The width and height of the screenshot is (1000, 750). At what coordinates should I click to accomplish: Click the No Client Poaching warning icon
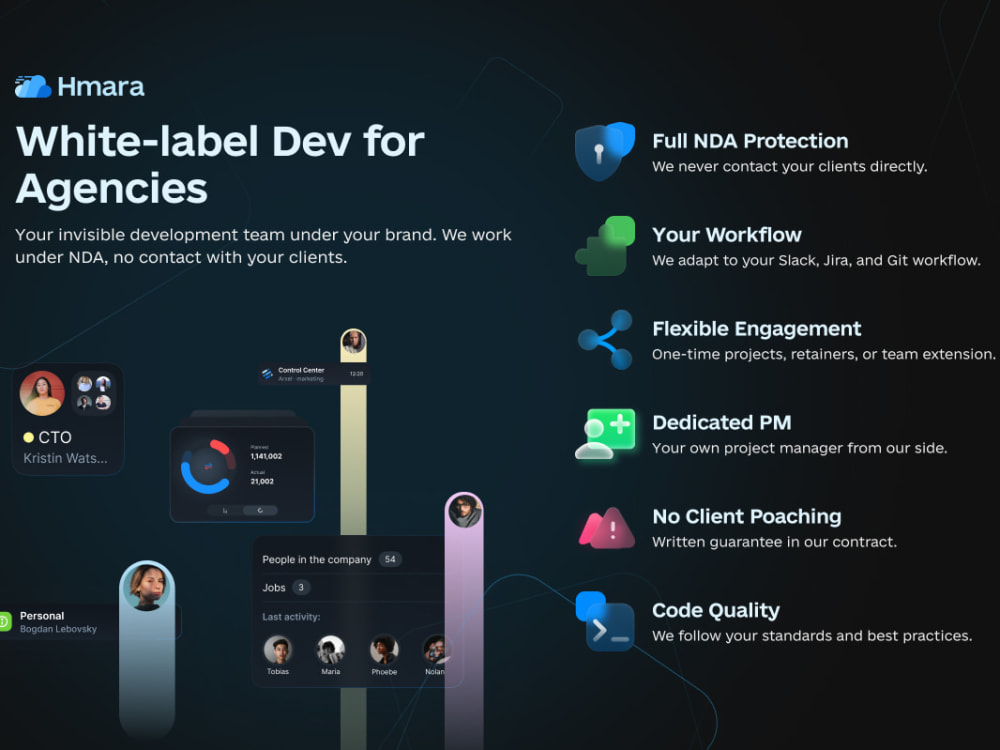tap(607, 528)
